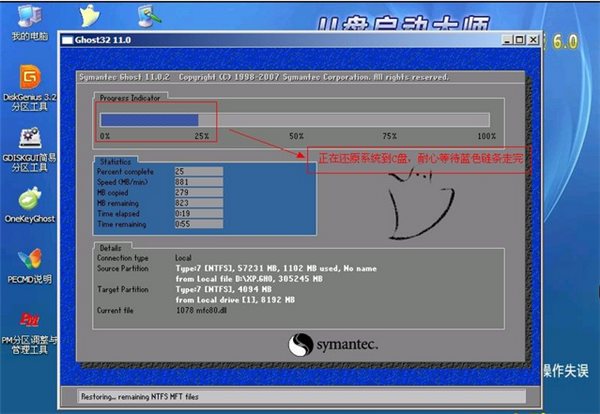Click the 50% mark label
The width and height of the screenshot is (600, 414).
[x=296, y=136]
